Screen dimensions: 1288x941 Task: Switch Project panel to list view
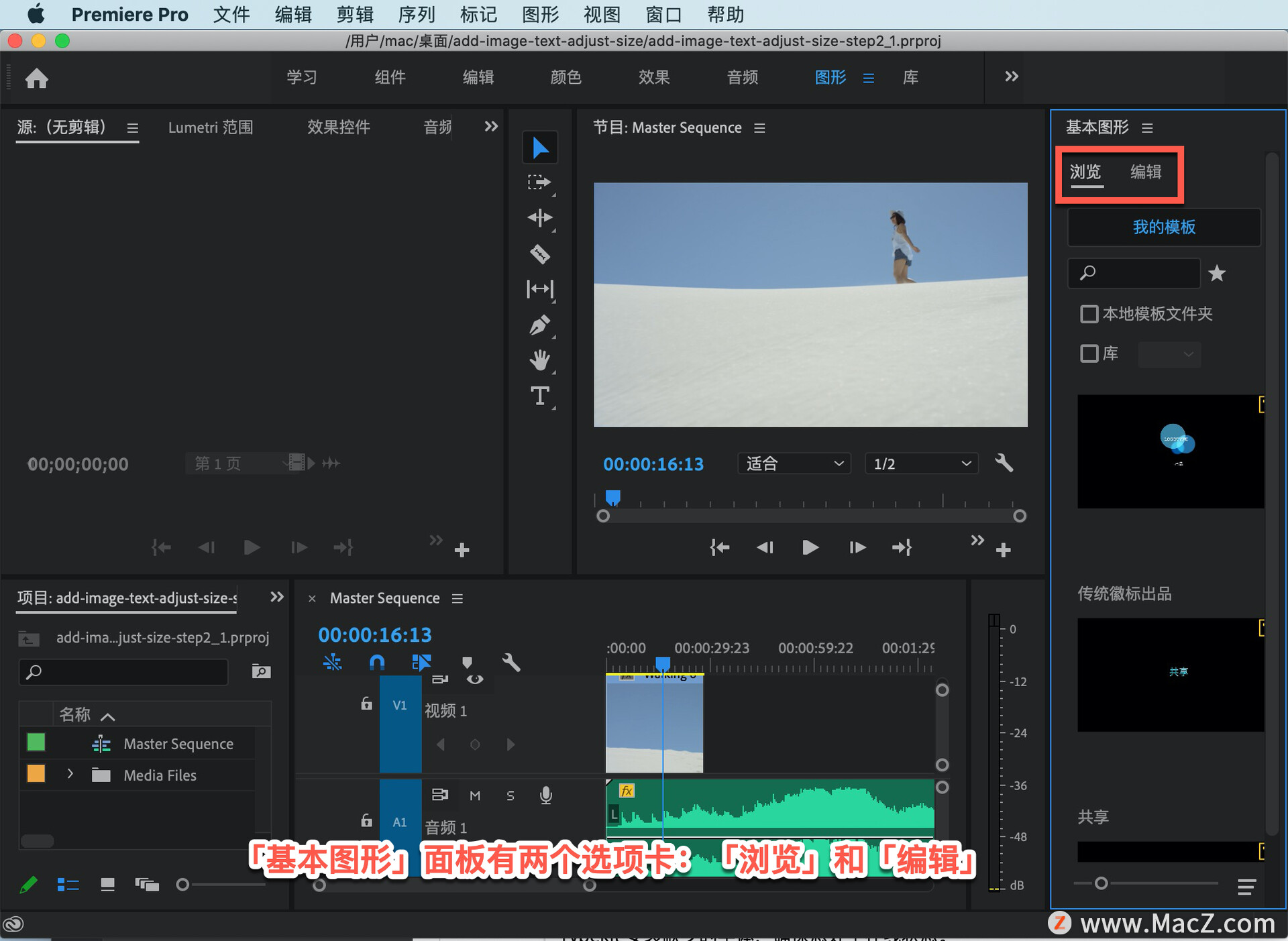68,885
